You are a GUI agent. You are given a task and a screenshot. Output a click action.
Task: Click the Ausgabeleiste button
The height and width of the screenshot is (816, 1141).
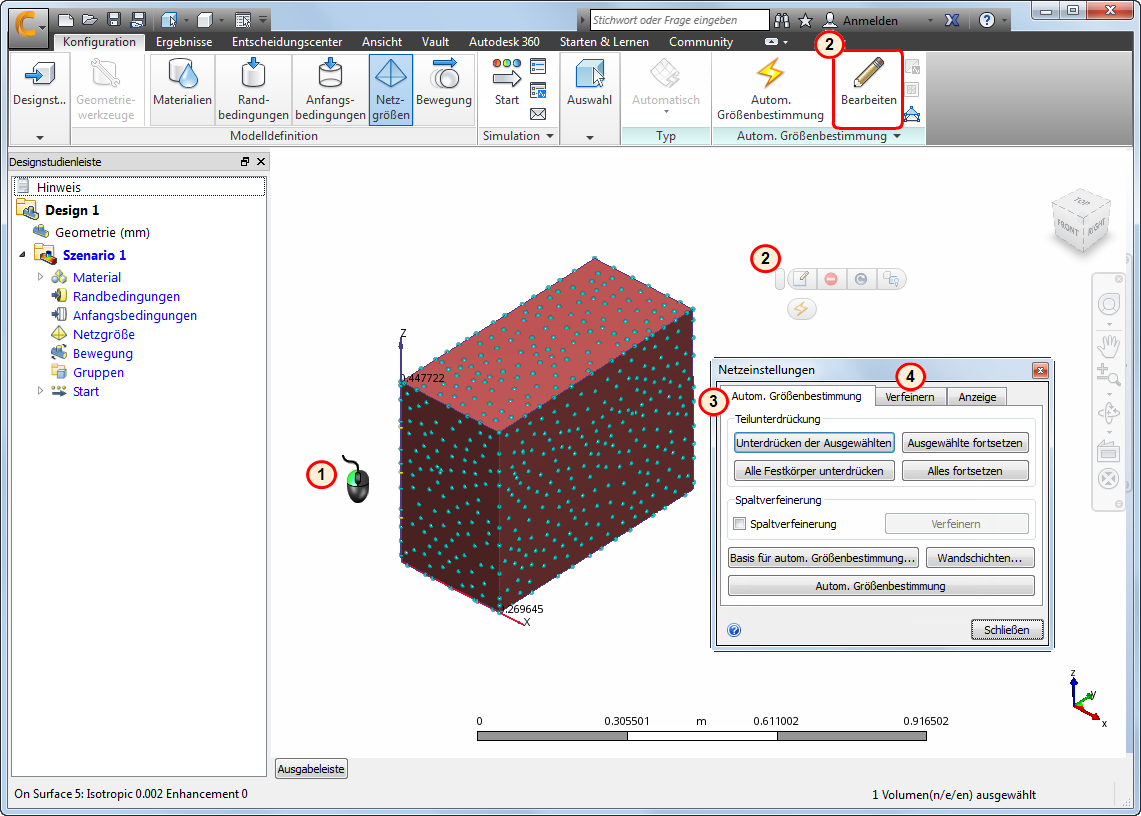[x=311, y=769]
